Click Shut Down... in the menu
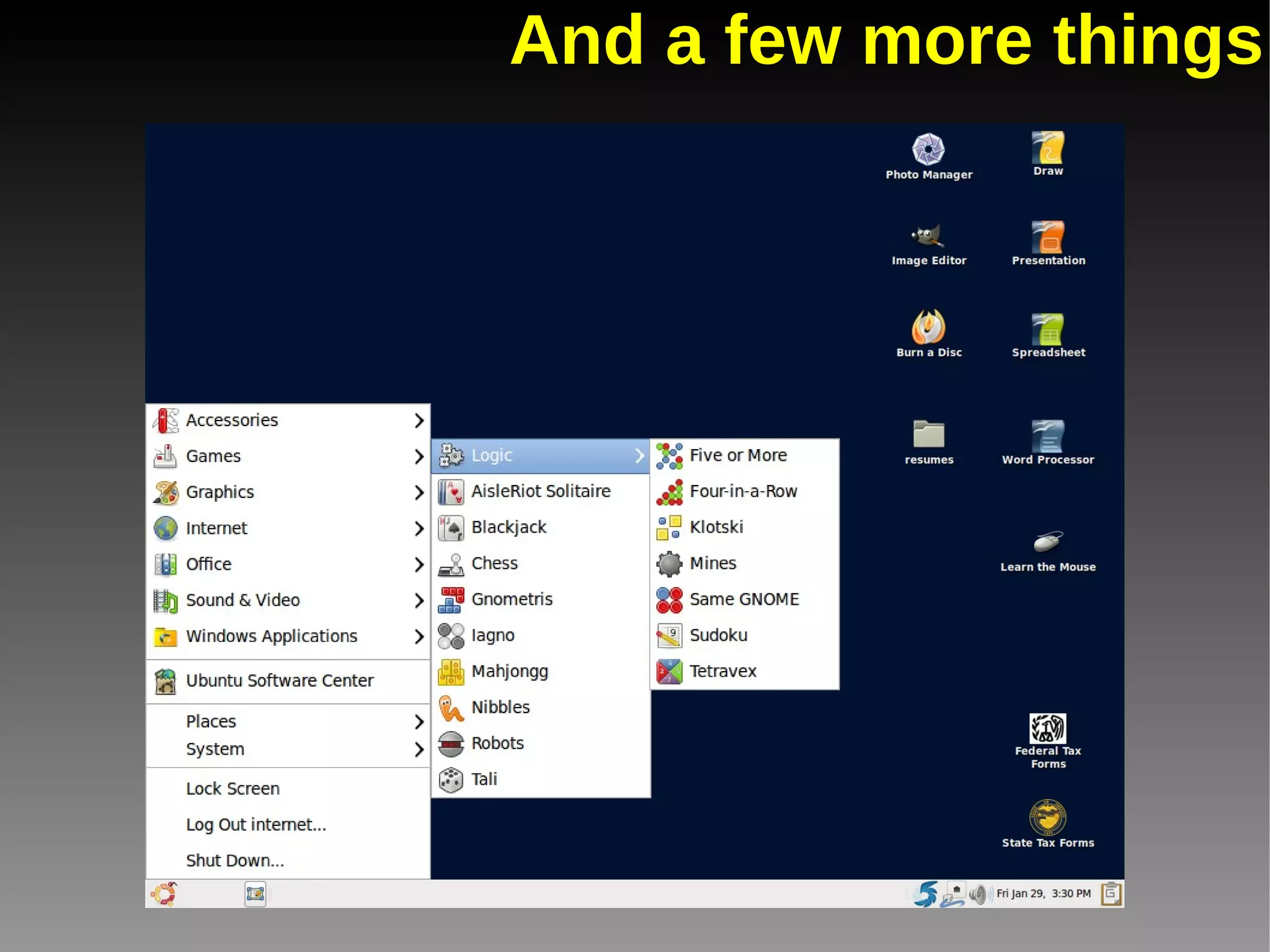The height and width of the screenshot is (952, 1270). coord(234,860)
